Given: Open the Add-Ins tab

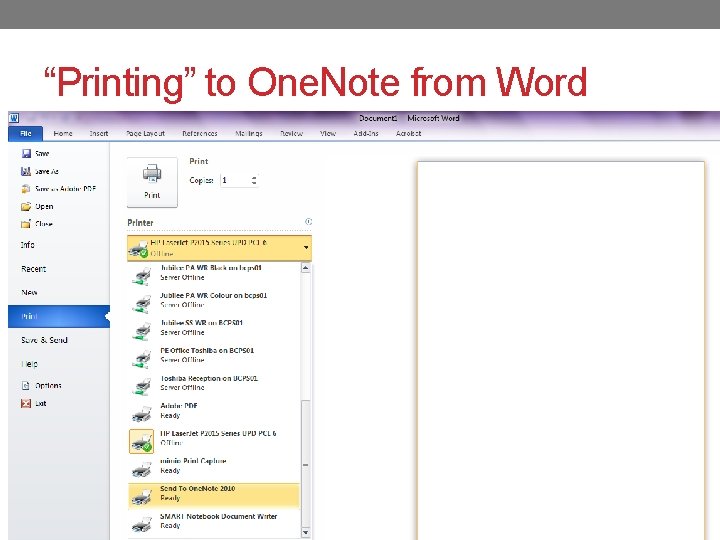Looking at the screenshot, I should (x=366, y=133).
